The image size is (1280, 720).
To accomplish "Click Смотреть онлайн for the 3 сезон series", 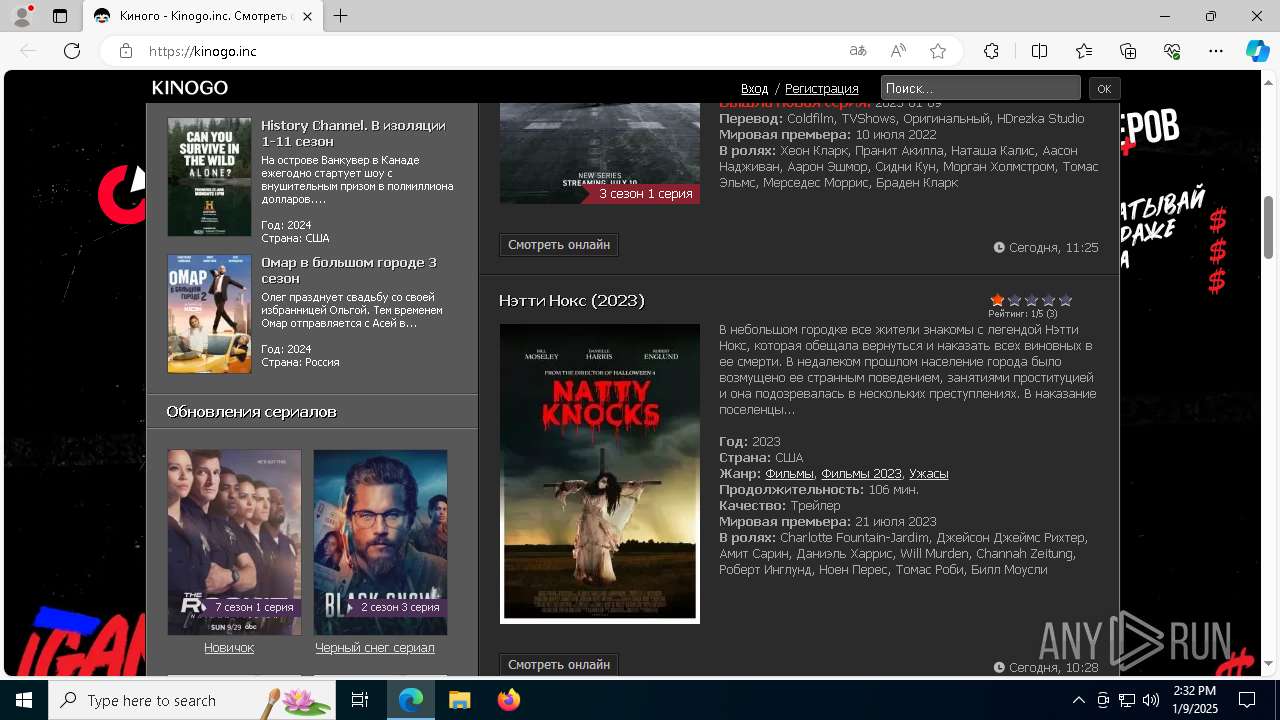I will click(559, 245).
